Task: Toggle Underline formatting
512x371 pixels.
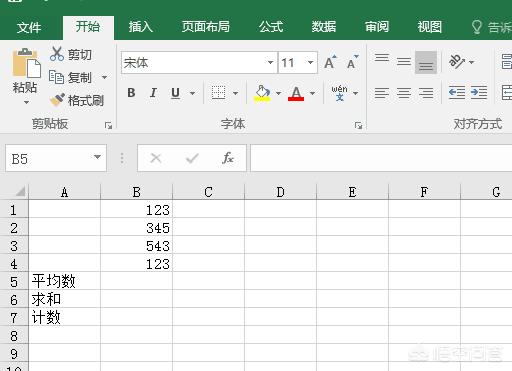Action: (175, 93)
